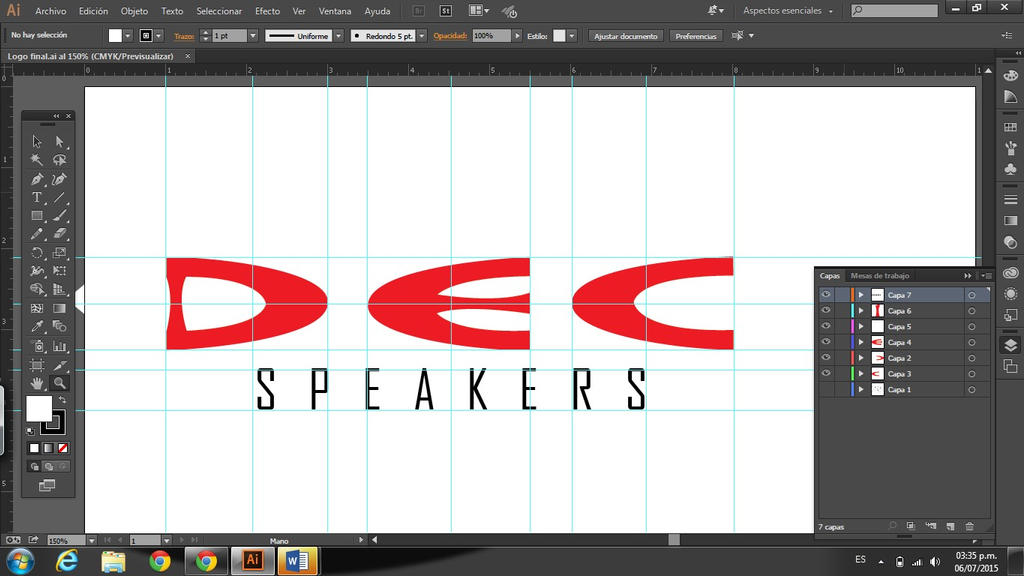Pick the Eraser tool
Image resolution: width=1024 pixels, height=576 pixels.
59,233
